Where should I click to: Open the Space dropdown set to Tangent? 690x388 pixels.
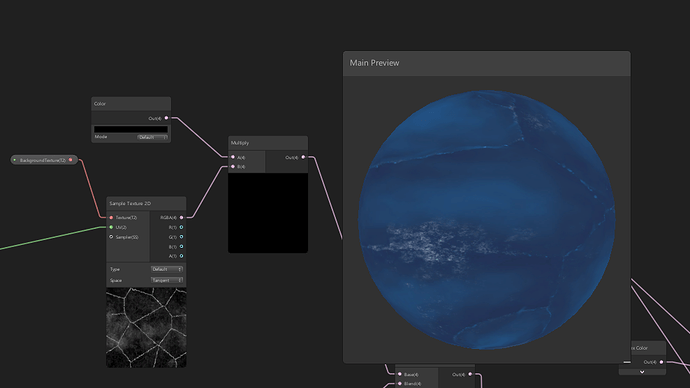click(x=167, y=280)
